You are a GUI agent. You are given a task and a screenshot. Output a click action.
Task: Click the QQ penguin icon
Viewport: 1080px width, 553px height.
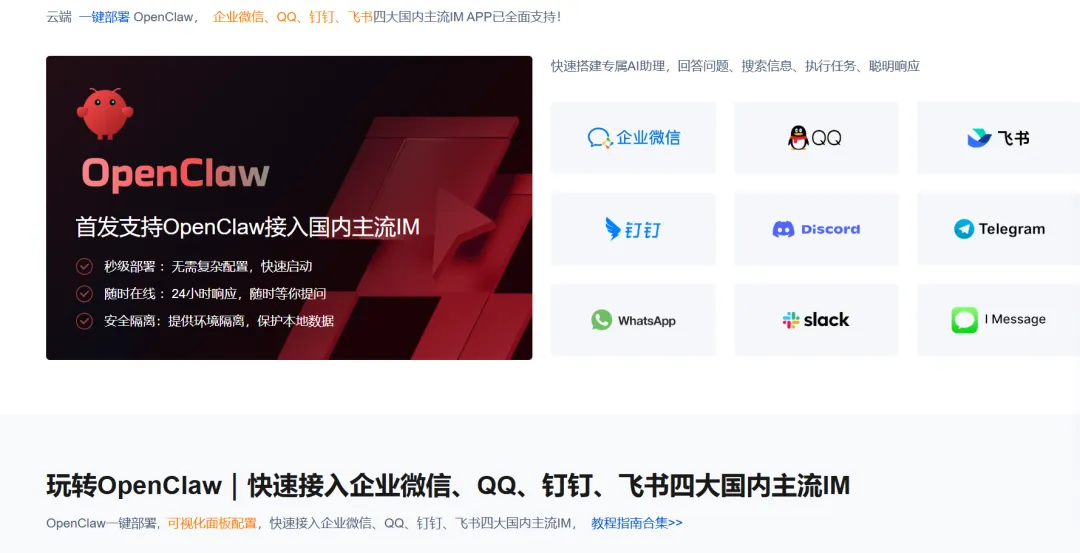(798, 138)
